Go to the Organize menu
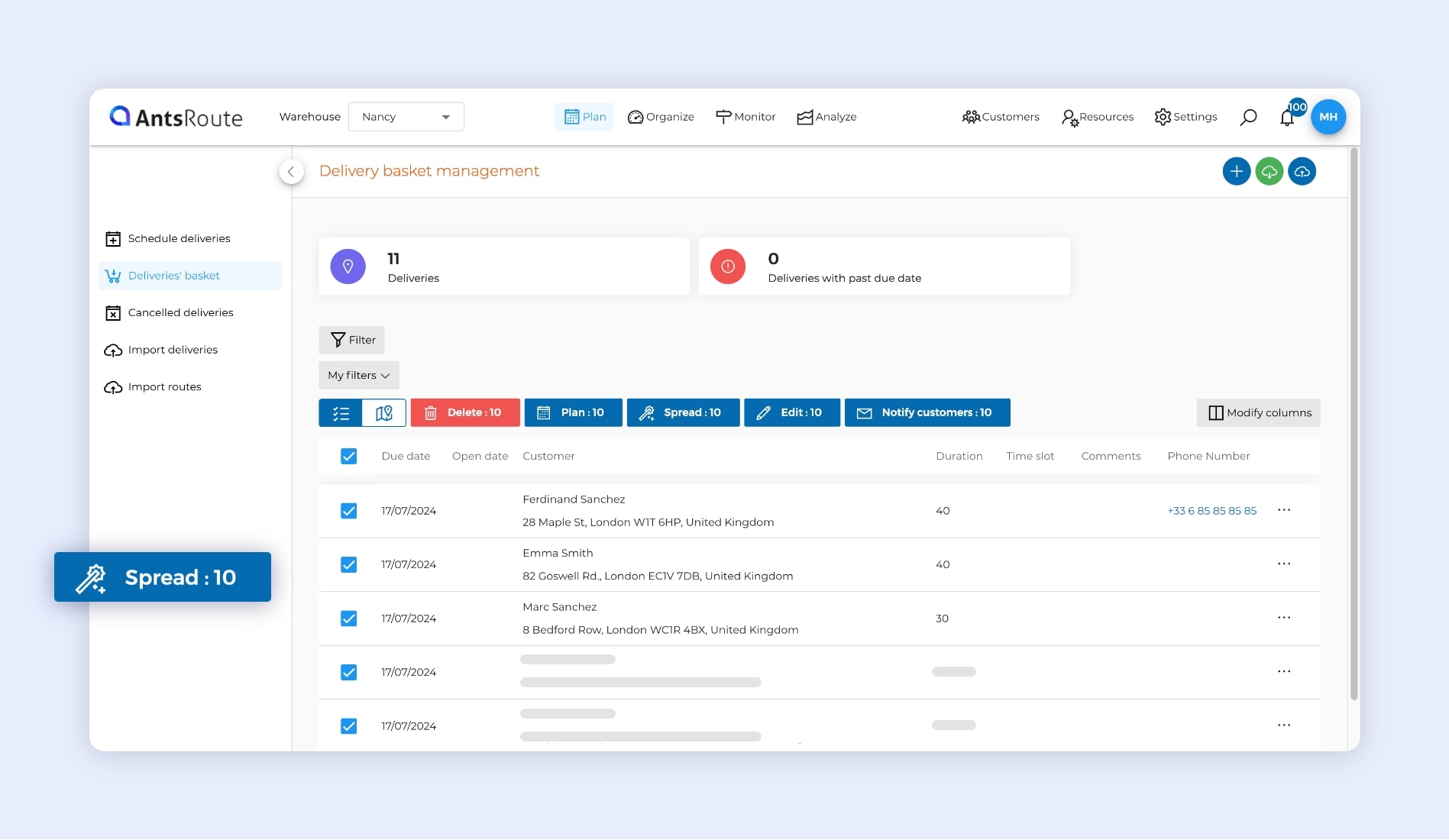 (x=661, y=117)
